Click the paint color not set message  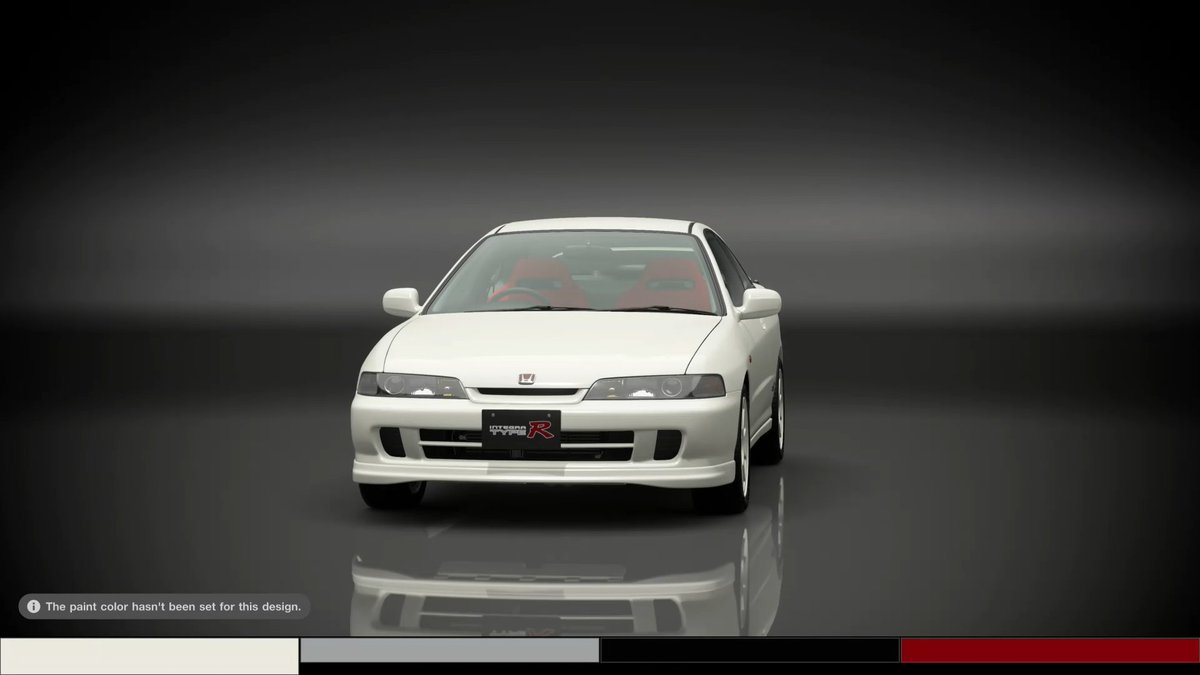[173, 606]
